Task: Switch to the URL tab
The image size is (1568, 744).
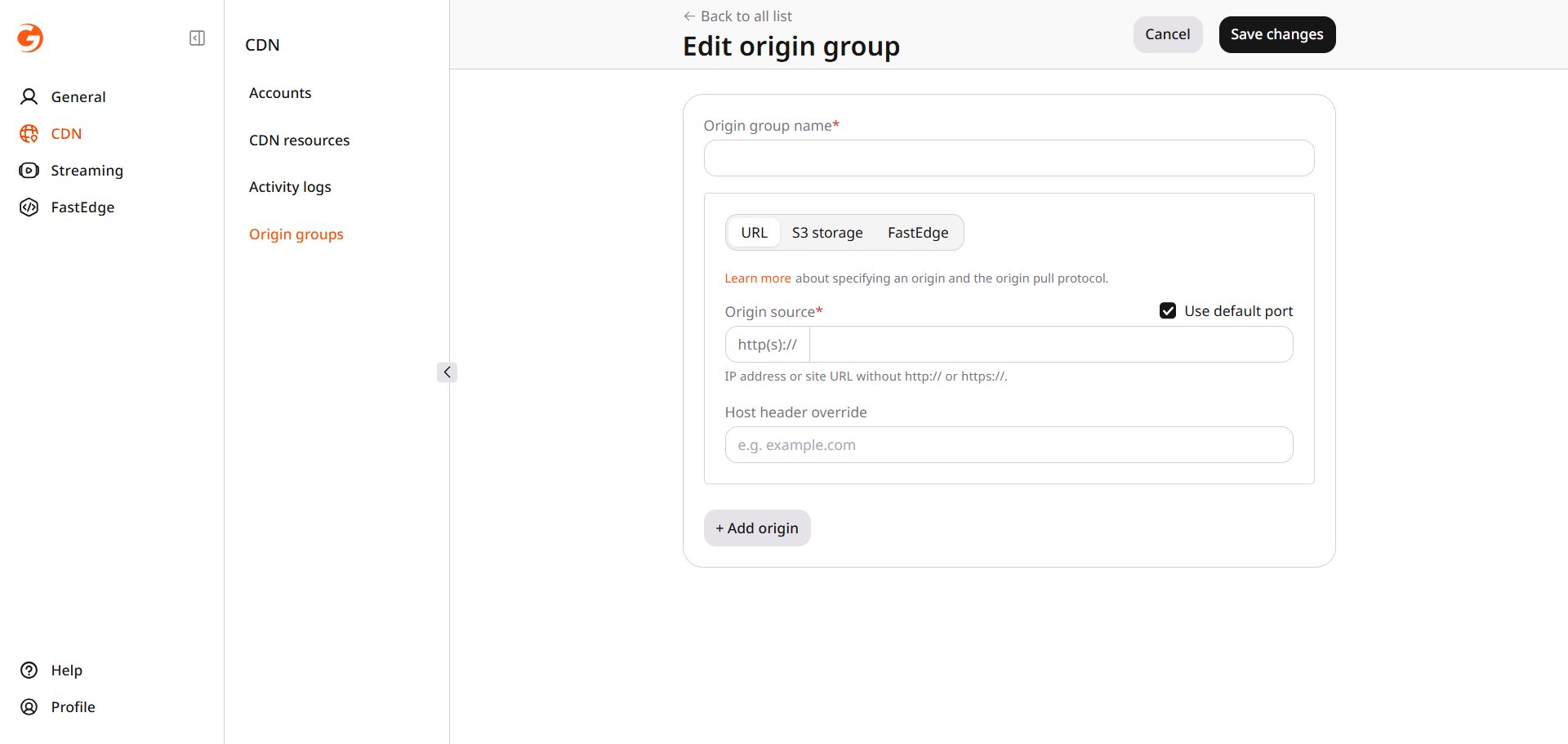Action: click(x=754, y=233)
